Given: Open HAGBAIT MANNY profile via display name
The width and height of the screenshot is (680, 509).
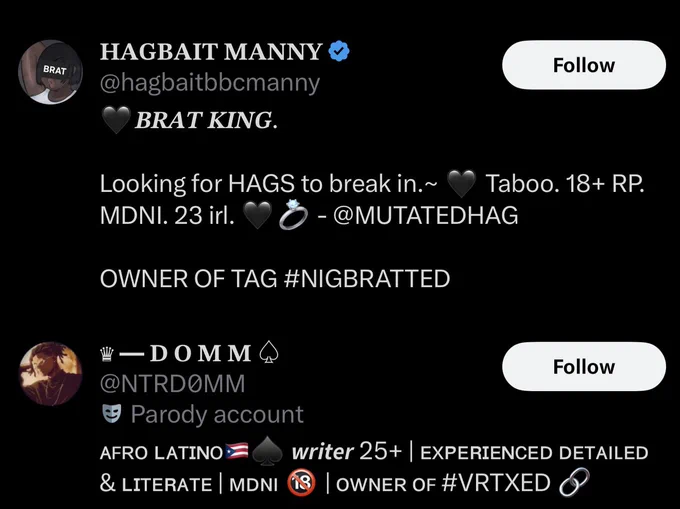Looking at the screenshot, I should 211,52.
